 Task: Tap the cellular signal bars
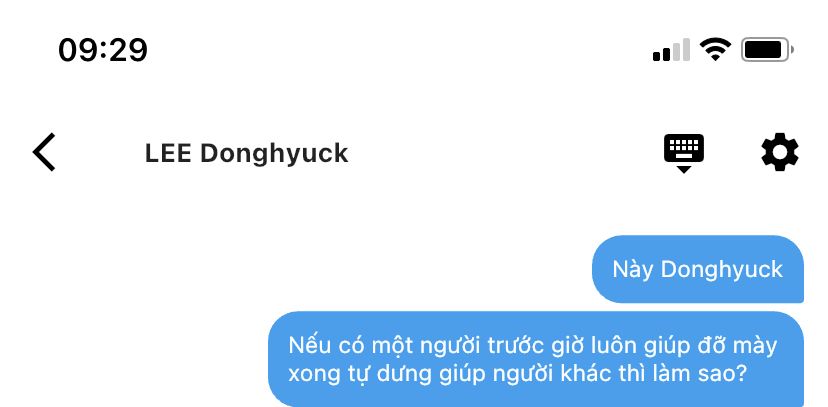click(x=671, y=50)
